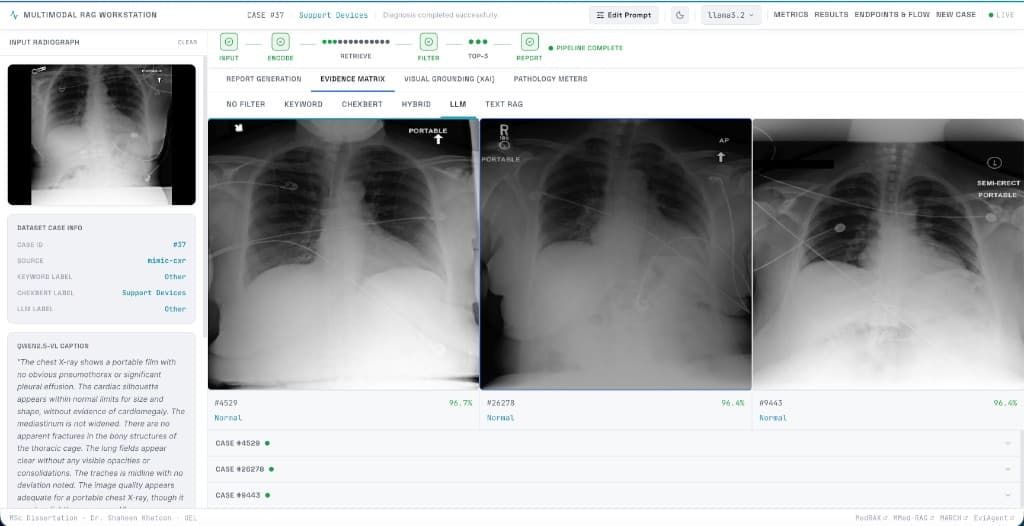1024x526 pixels.
Task: Click the input radiograph thumbnail
Action: coord(101,135)
